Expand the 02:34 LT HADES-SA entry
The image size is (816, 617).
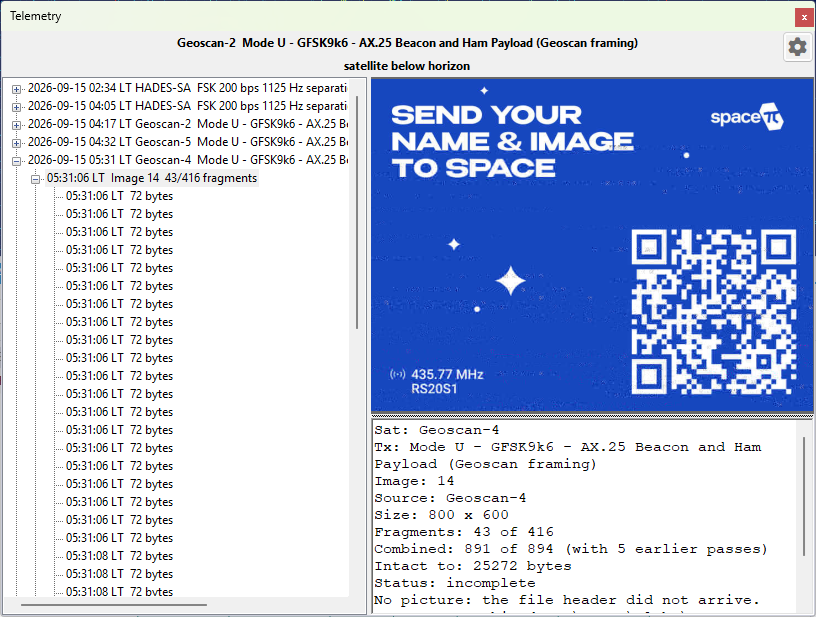tap(17, 89)
